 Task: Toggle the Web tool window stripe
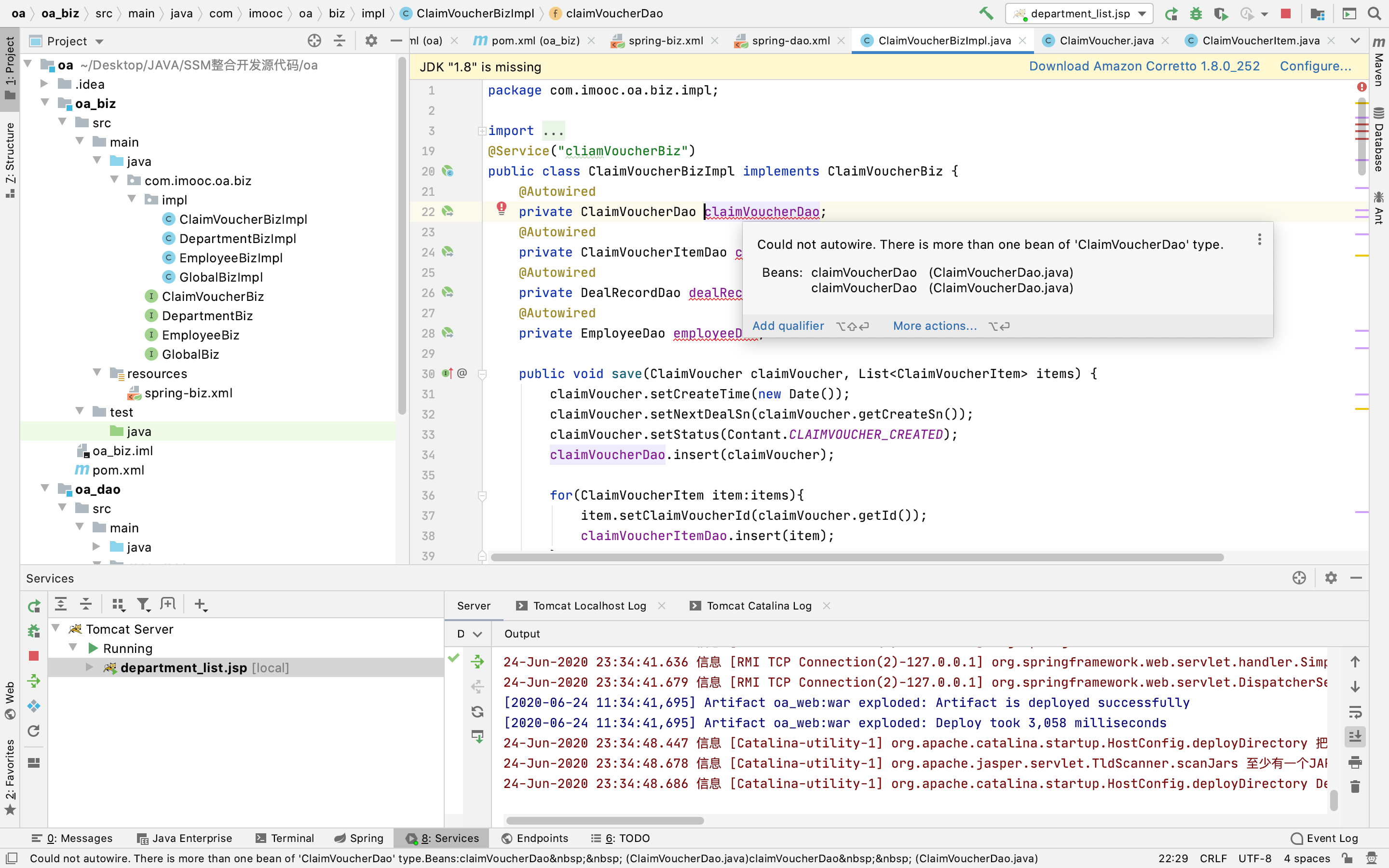10,700
